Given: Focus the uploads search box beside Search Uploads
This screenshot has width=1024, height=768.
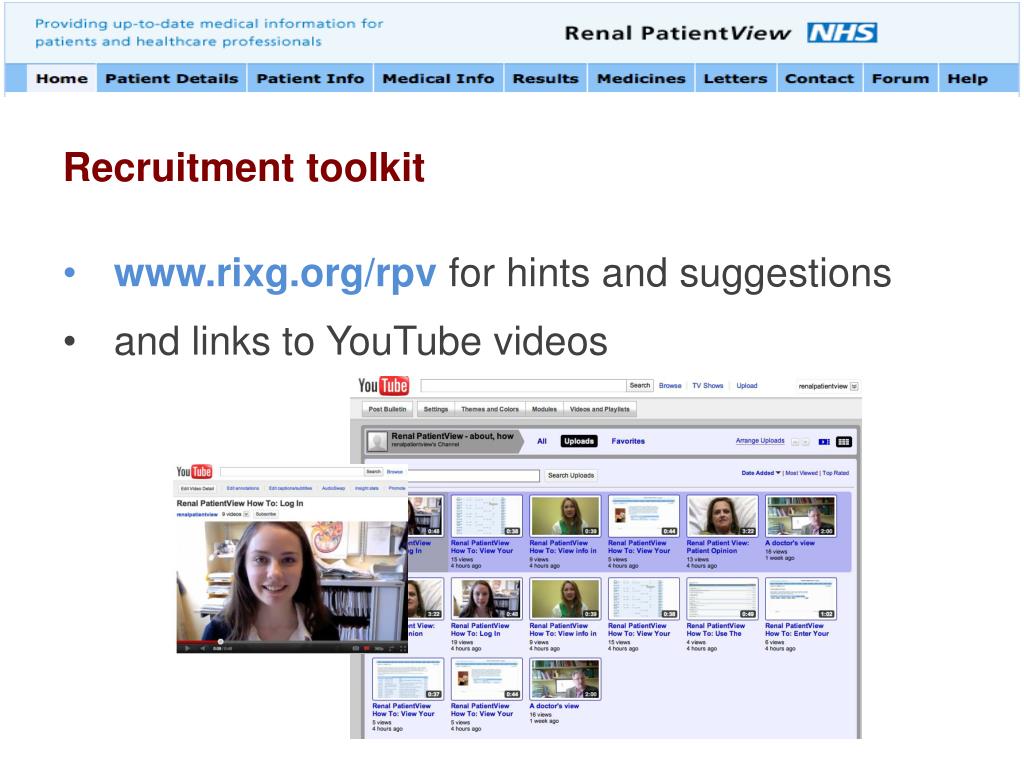Looking at the screenshot, I should click(x=473, y=475).
